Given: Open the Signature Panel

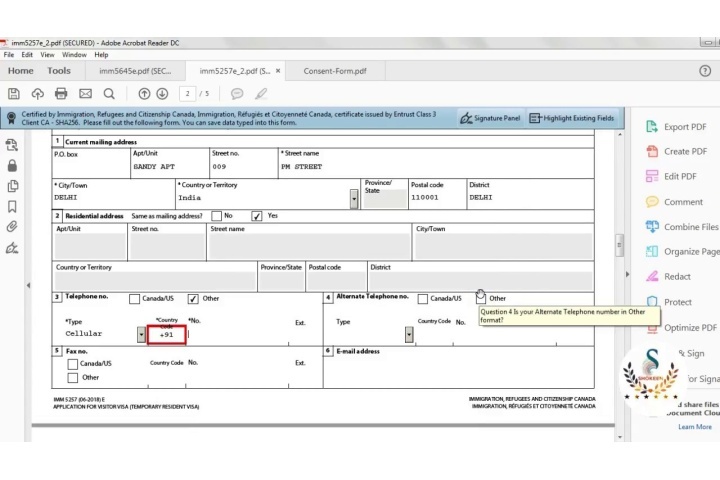Looking at the screenshot, I should (490, 118).
